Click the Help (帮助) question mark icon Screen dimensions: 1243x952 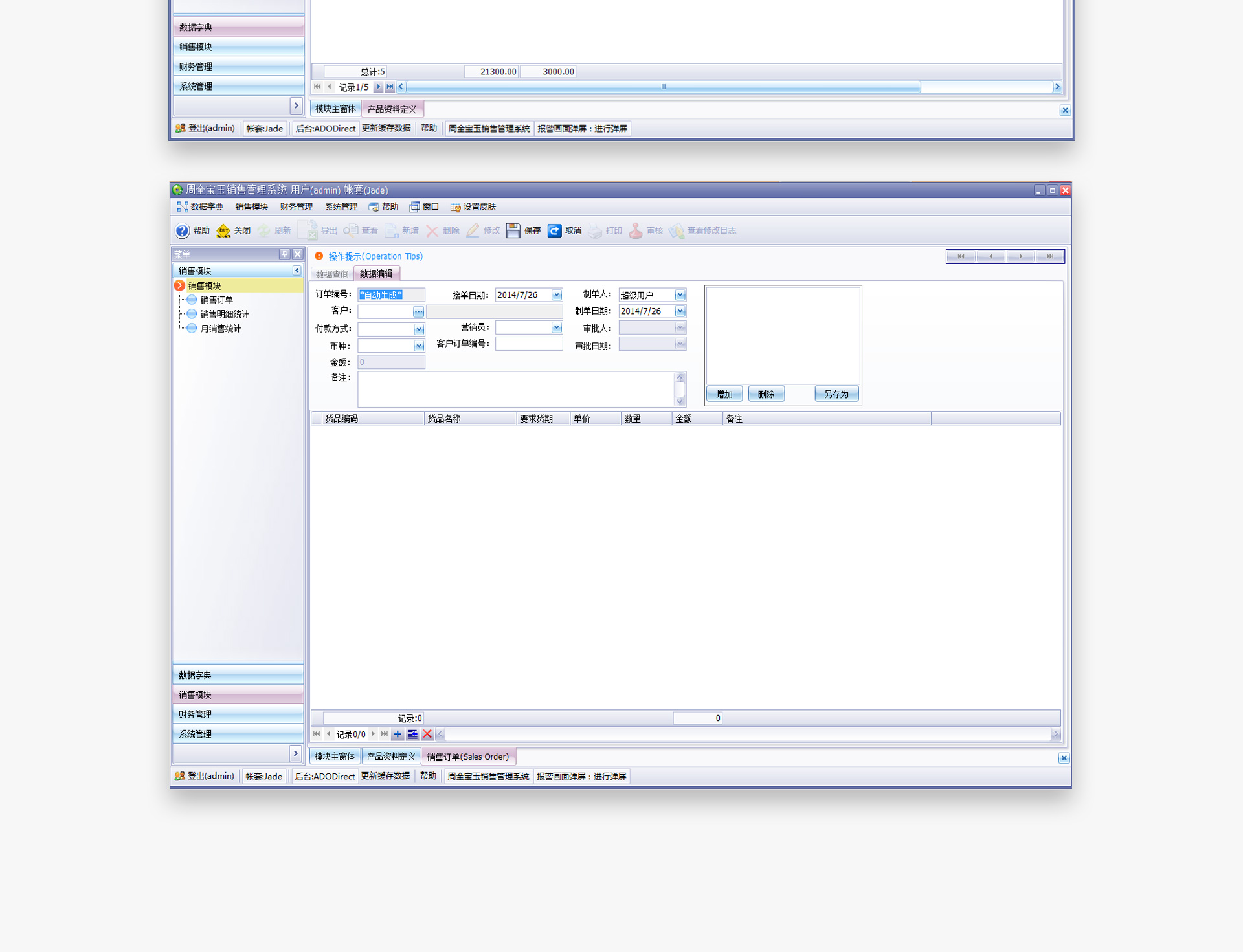pos(182,230)
